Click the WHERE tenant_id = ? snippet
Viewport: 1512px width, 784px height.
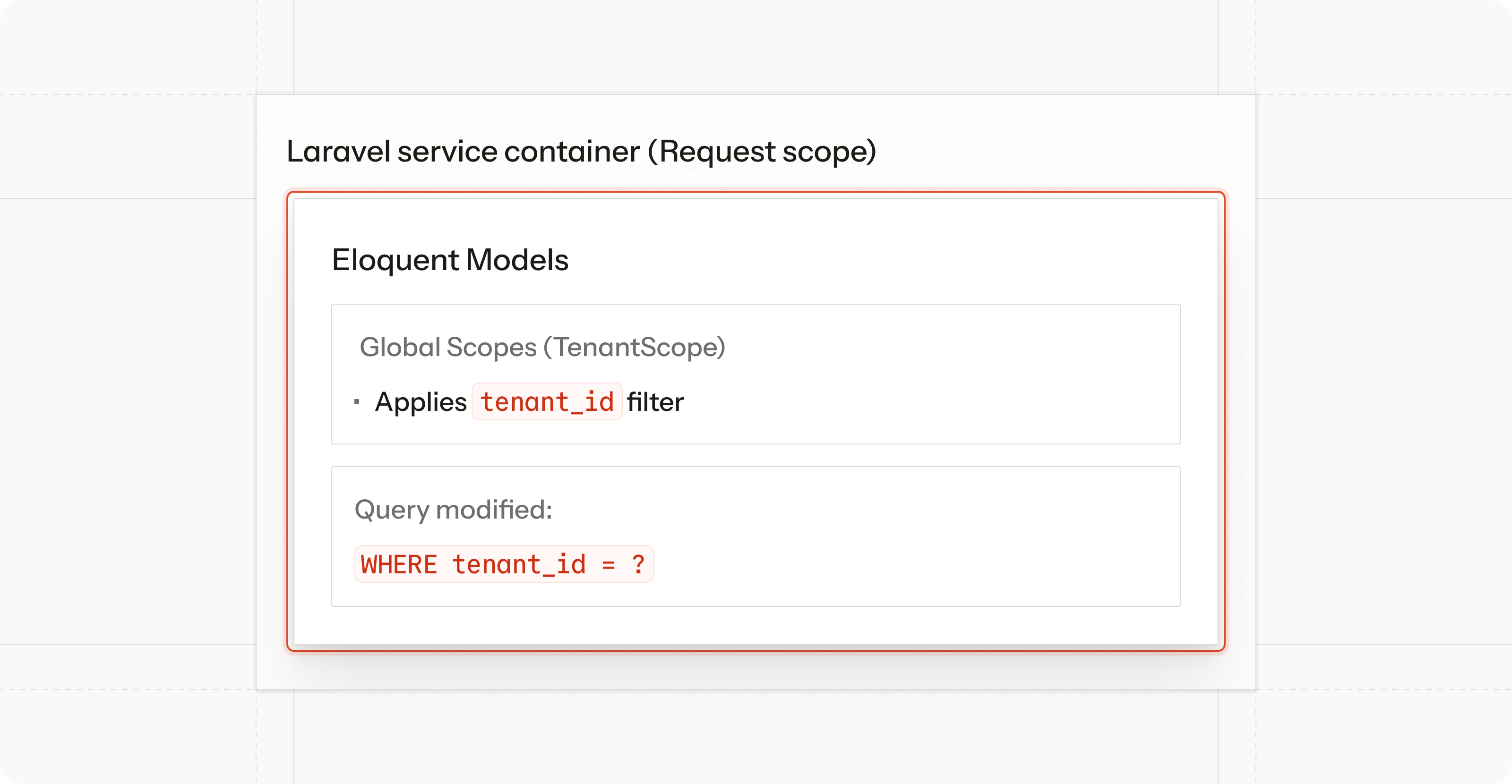tap(503, 564)
